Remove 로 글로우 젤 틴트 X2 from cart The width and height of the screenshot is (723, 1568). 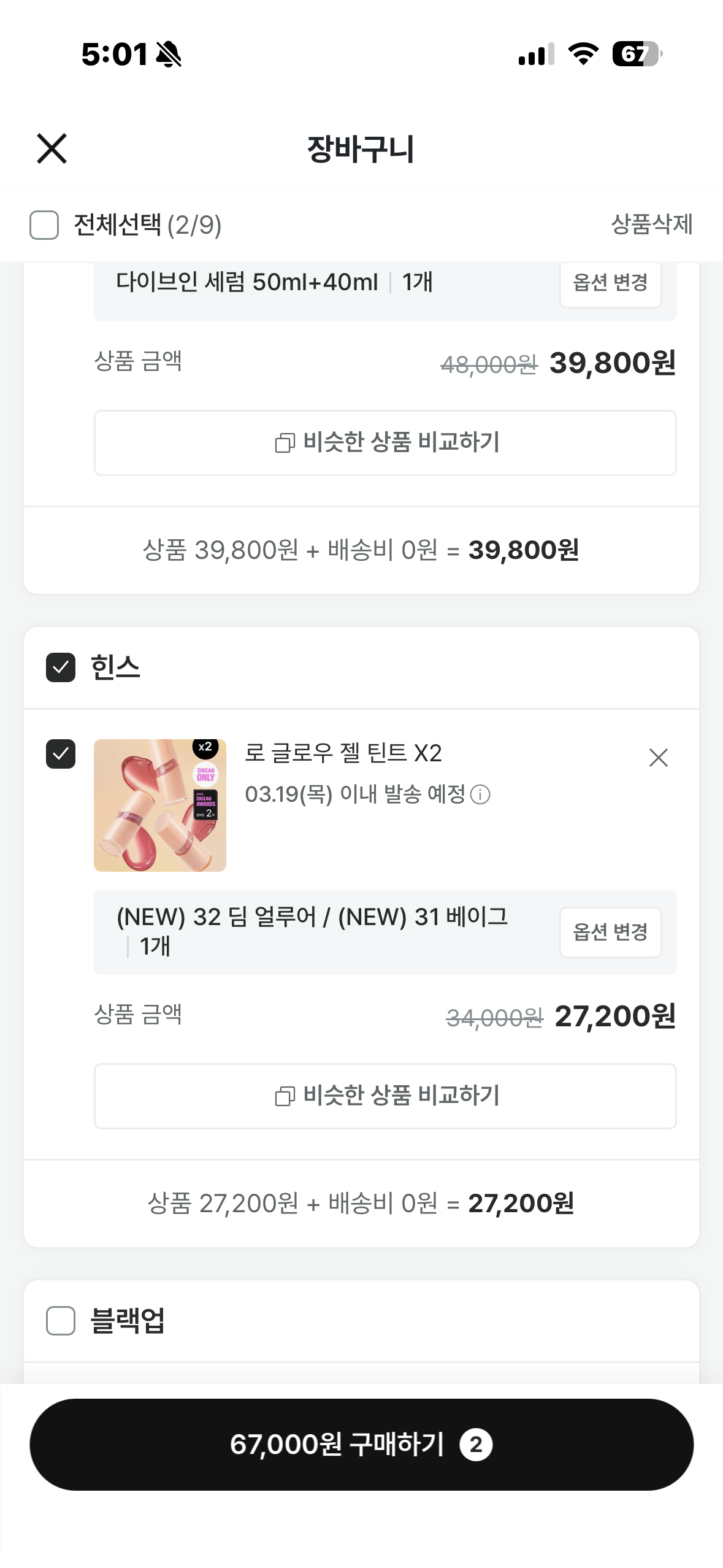(658, 758)
